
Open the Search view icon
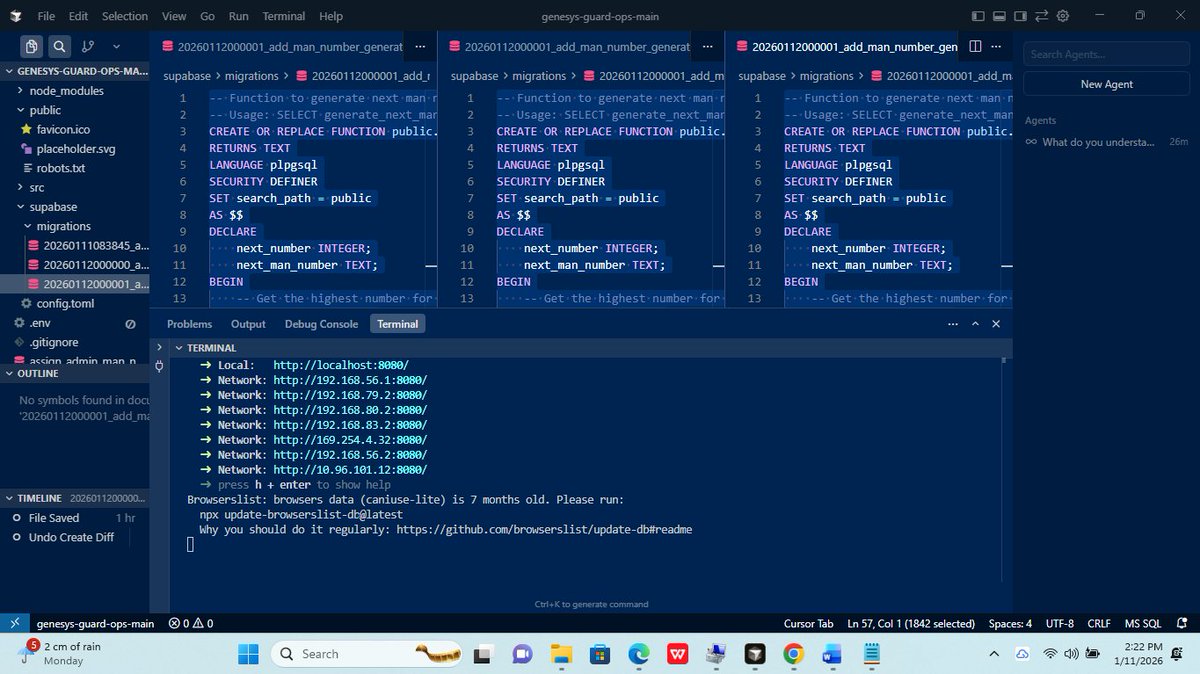point(60,46)
